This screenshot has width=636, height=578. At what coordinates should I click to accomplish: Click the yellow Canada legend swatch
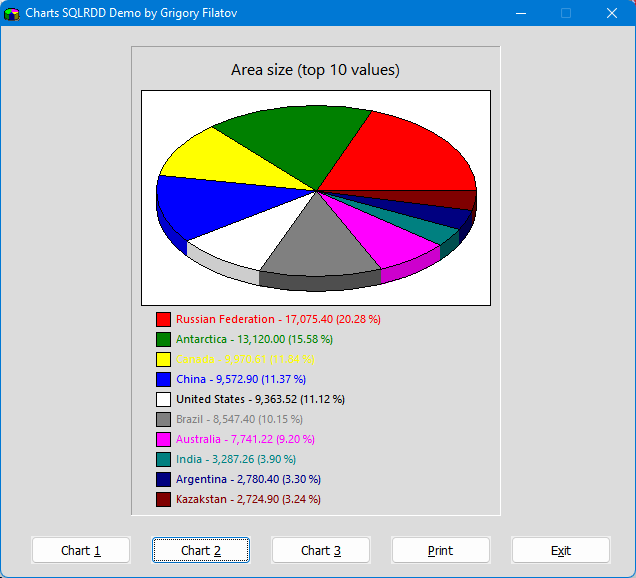coord(163,359)
